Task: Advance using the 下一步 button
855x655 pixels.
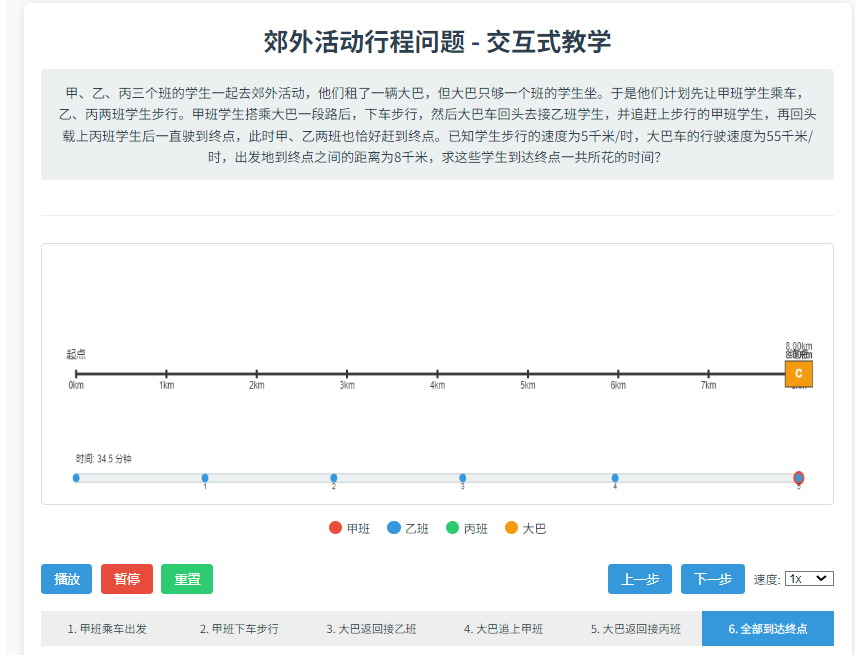Action: pyautogui.click(x=712, y=579)
